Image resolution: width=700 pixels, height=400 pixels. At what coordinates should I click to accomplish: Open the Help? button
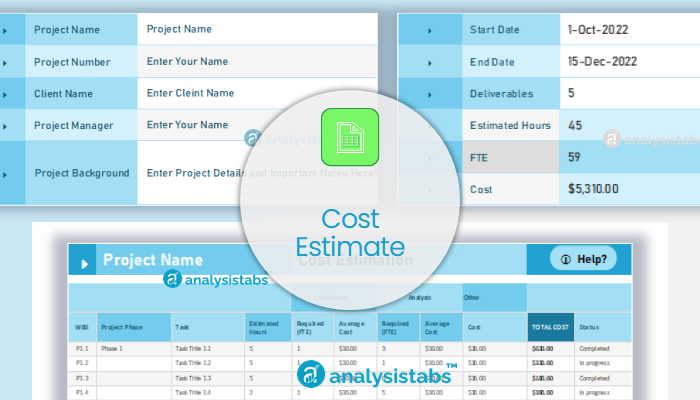(x=583, y=260)
